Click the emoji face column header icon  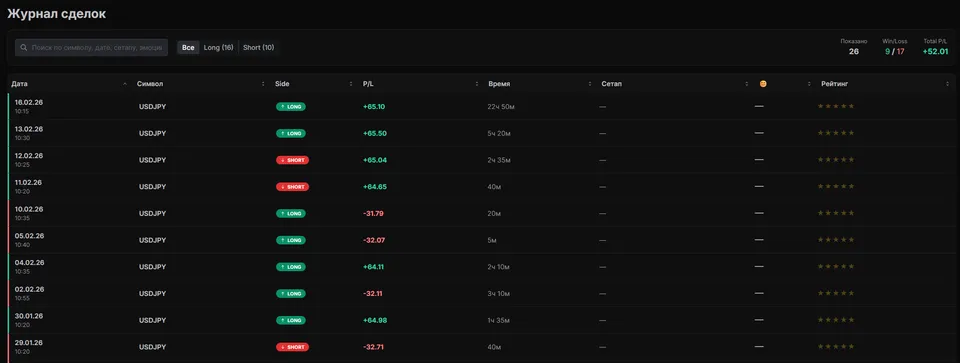tap(763, 83)
